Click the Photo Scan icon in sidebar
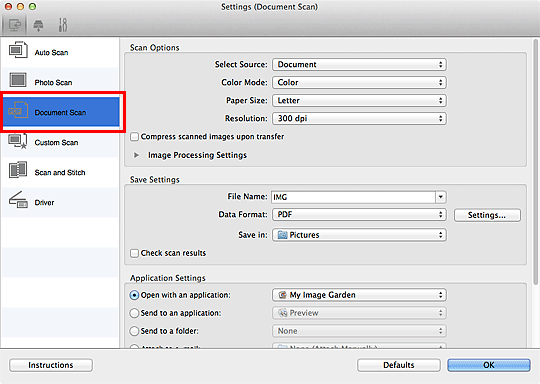540x384 pixels. click(18, 80)
